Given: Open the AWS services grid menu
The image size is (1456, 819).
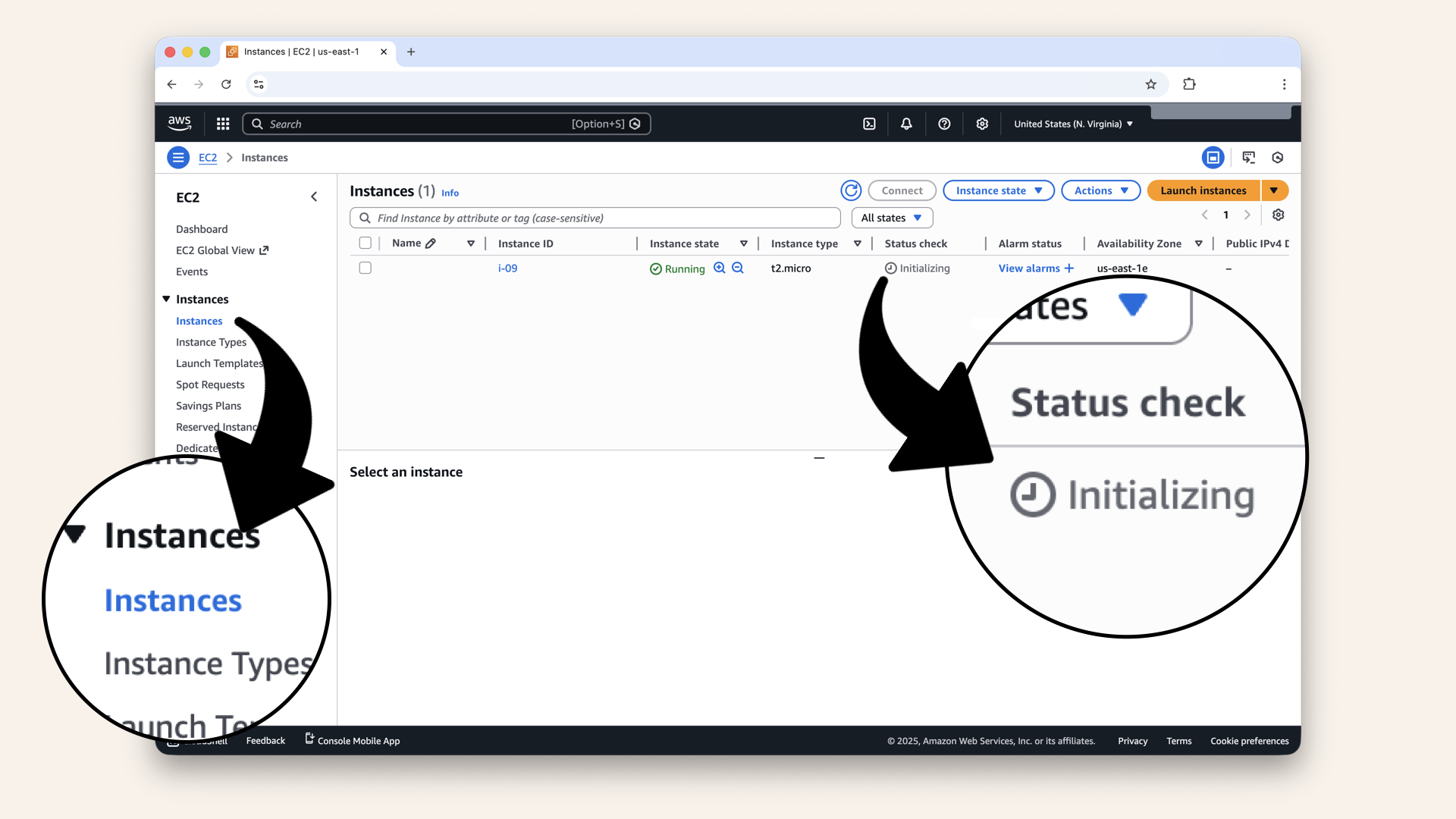Looking at the screenshot, I should point(223,124).
